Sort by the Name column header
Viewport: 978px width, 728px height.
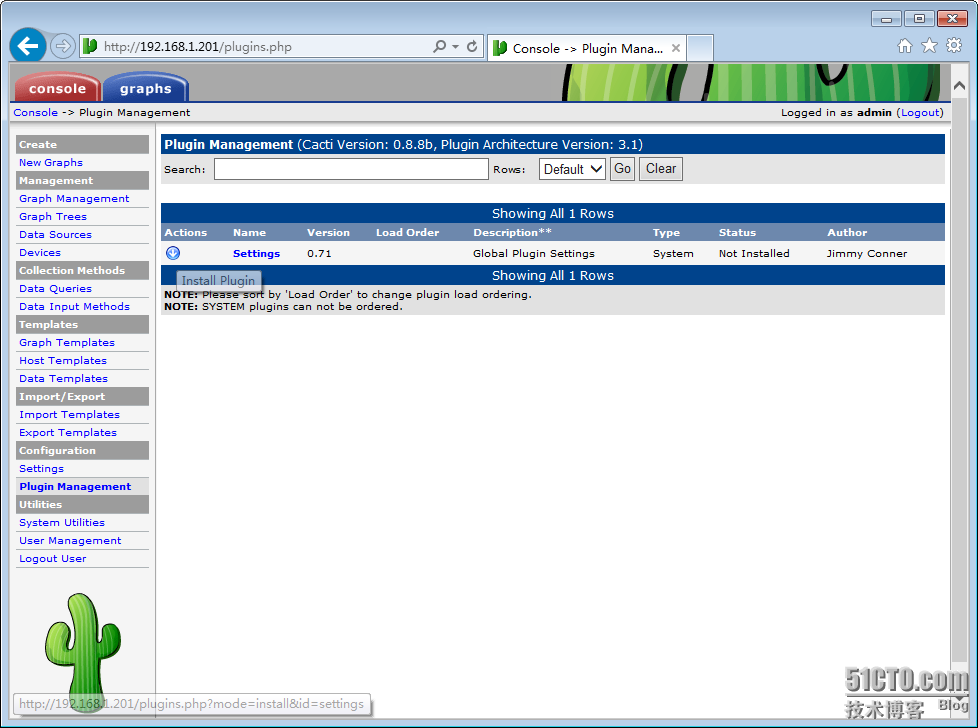[x=249, y=233]
